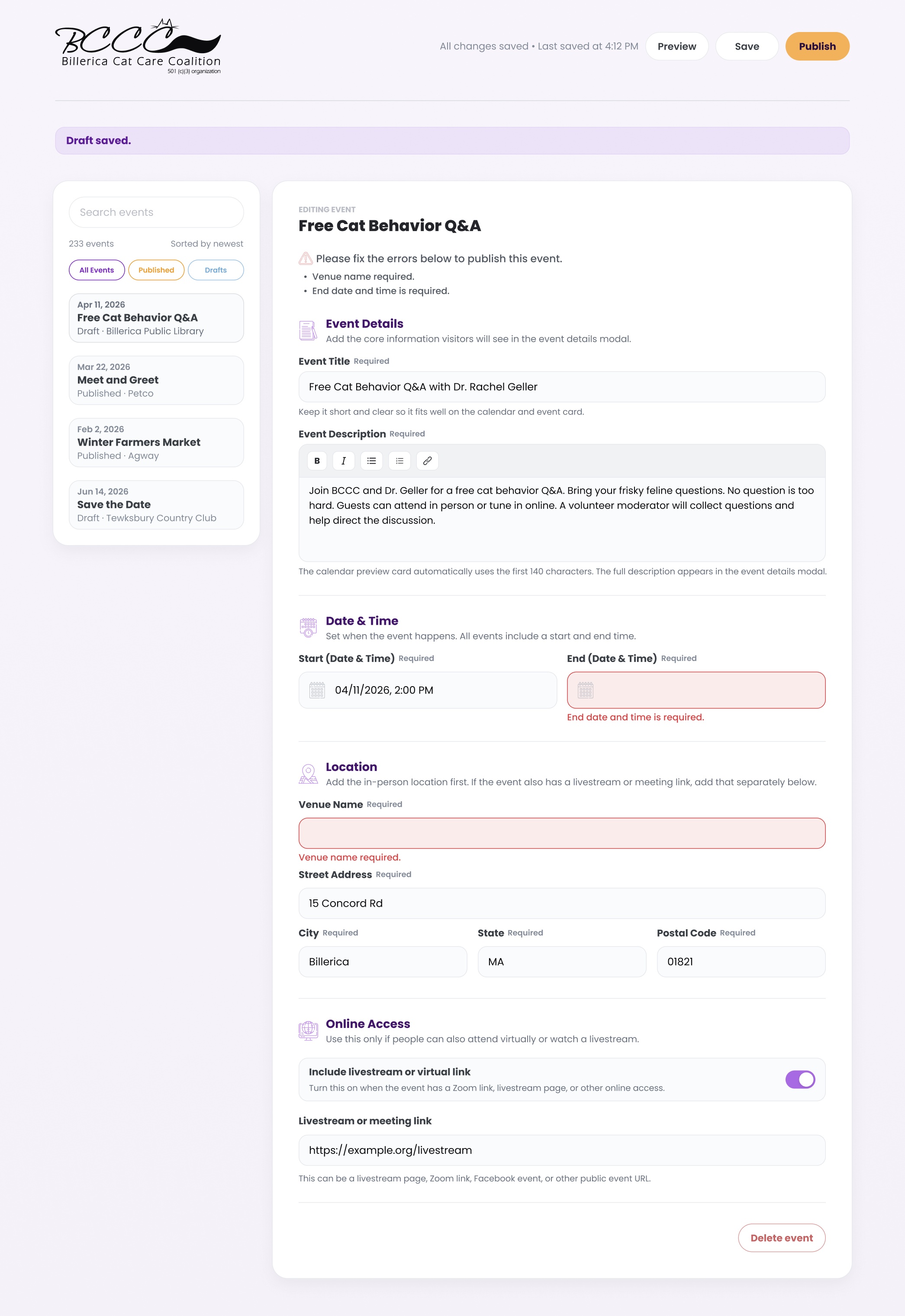
Task: Show only Drafts in the events list
Action: (216, 270)
